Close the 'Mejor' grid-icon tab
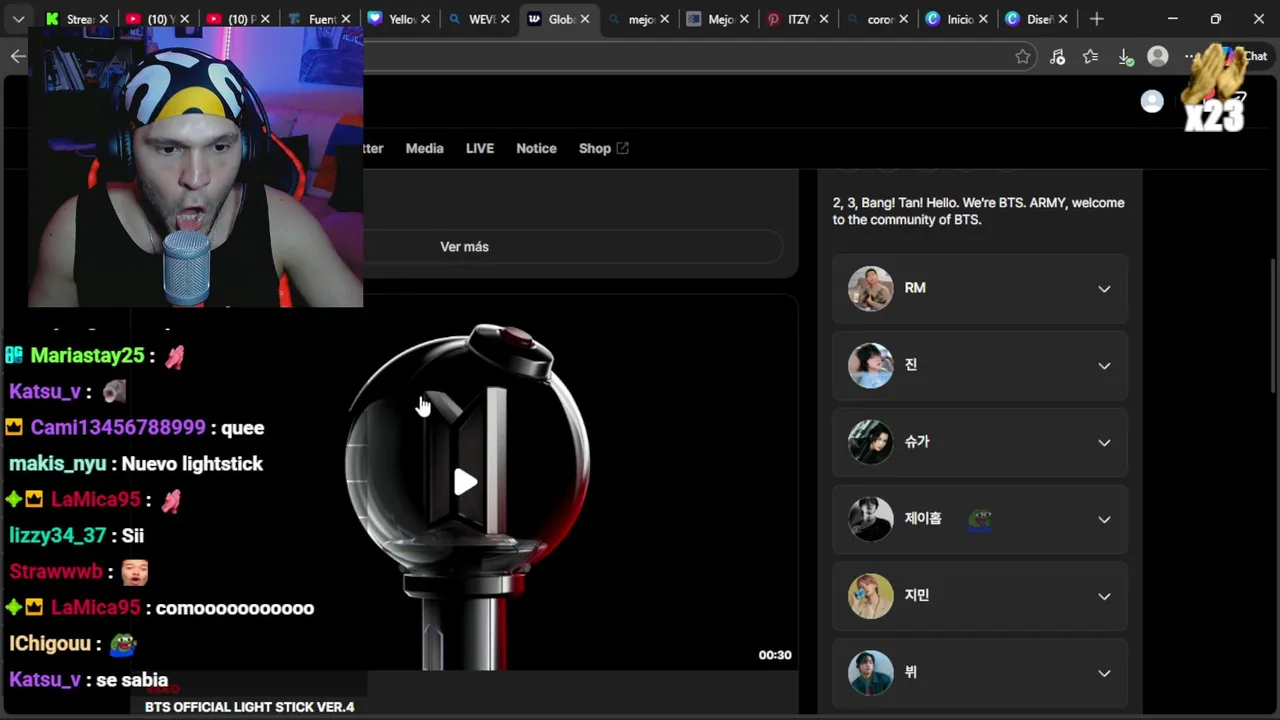Viewport: 1280px width, 720px height. pos(744,19)
